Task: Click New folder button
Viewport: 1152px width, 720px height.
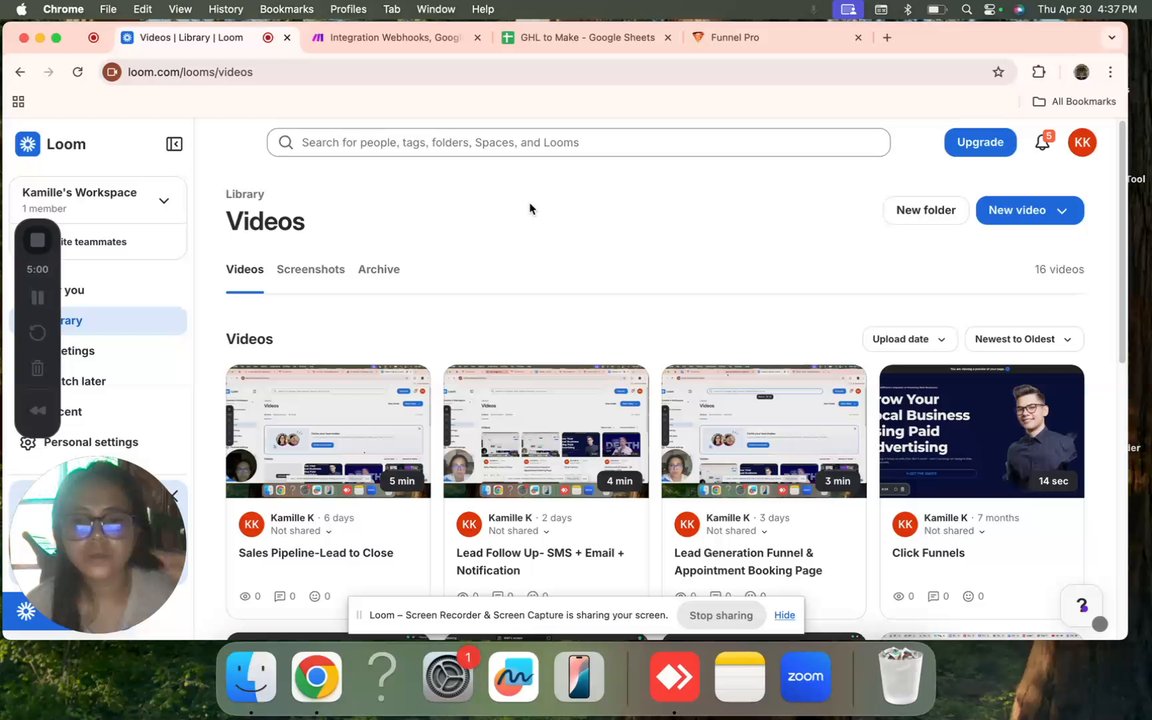Action: (926, 211)
